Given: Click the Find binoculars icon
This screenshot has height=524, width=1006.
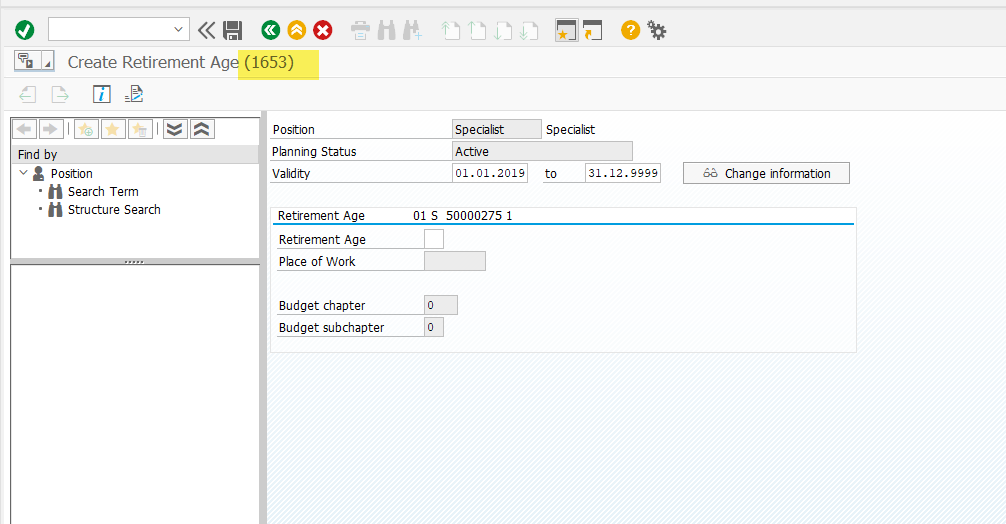Looking at the screenshot, I should (x=386, y=30).
